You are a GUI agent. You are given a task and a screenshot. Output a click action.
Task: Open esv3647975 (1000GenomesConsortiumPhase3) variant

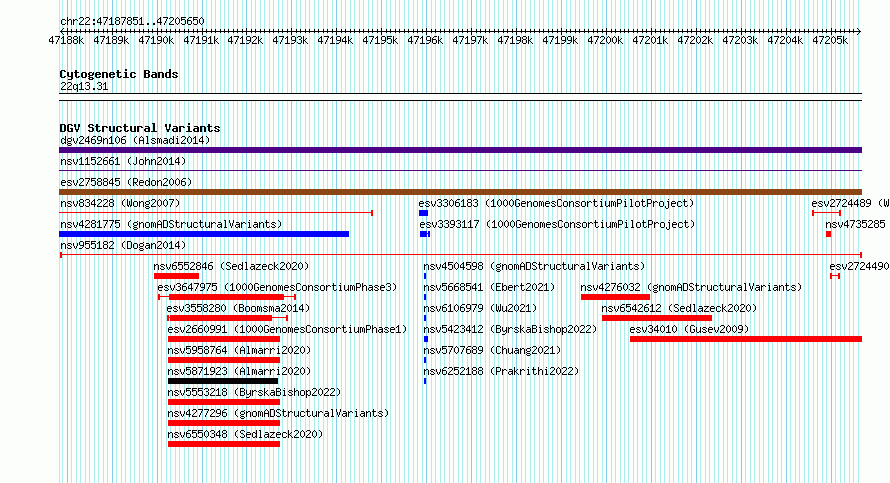[277, 287]
